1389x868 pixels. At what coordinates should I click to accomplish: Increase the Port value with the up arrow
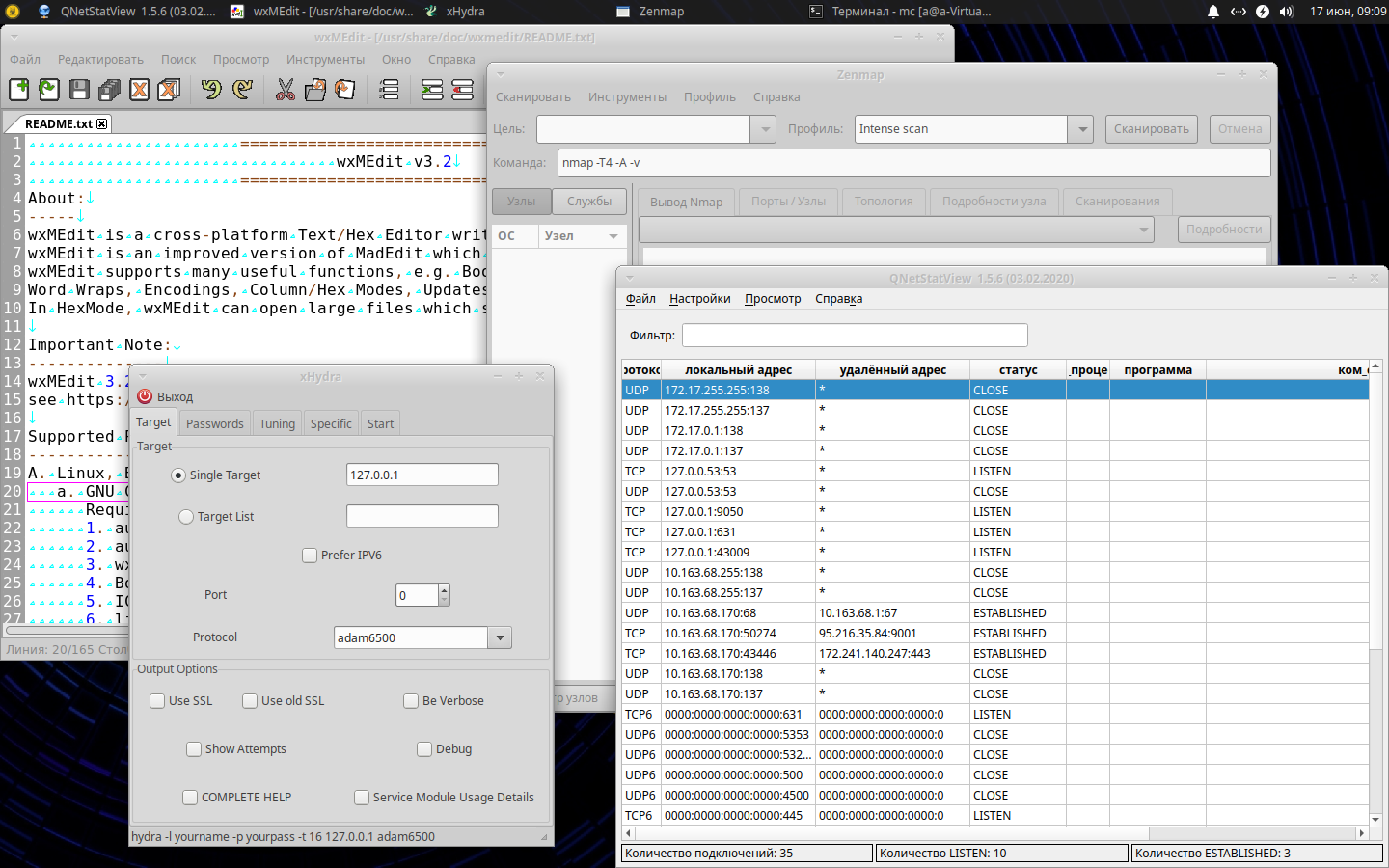pos(444,589)
